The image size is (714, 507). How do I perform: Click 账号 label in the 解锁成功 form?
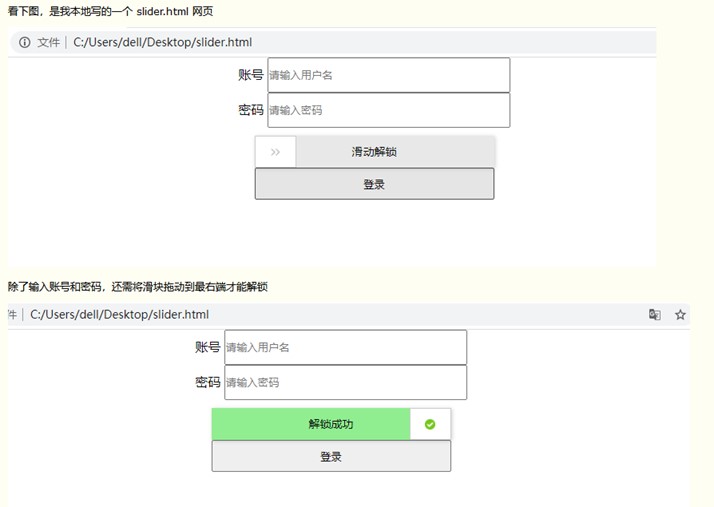tap(208, 347)
